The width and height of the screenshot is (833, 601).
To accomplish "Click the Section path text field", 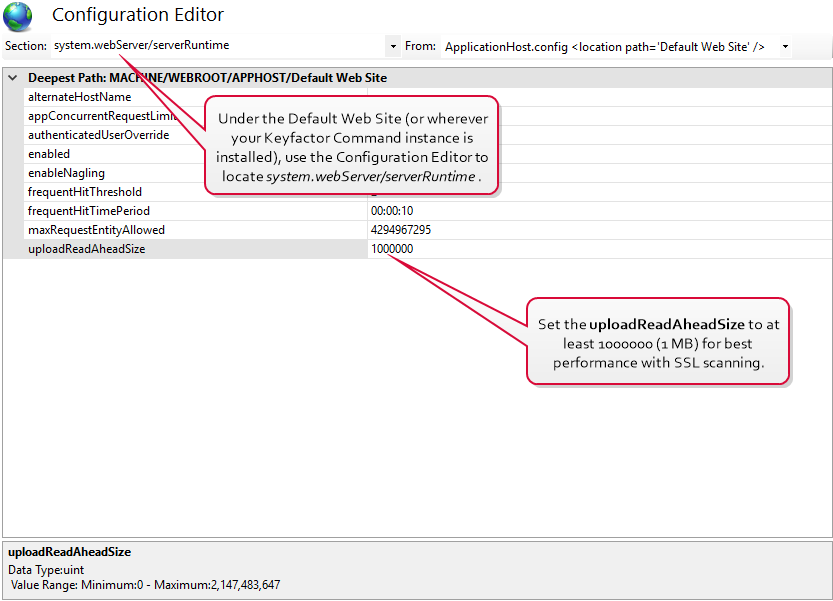I will 215,46.
